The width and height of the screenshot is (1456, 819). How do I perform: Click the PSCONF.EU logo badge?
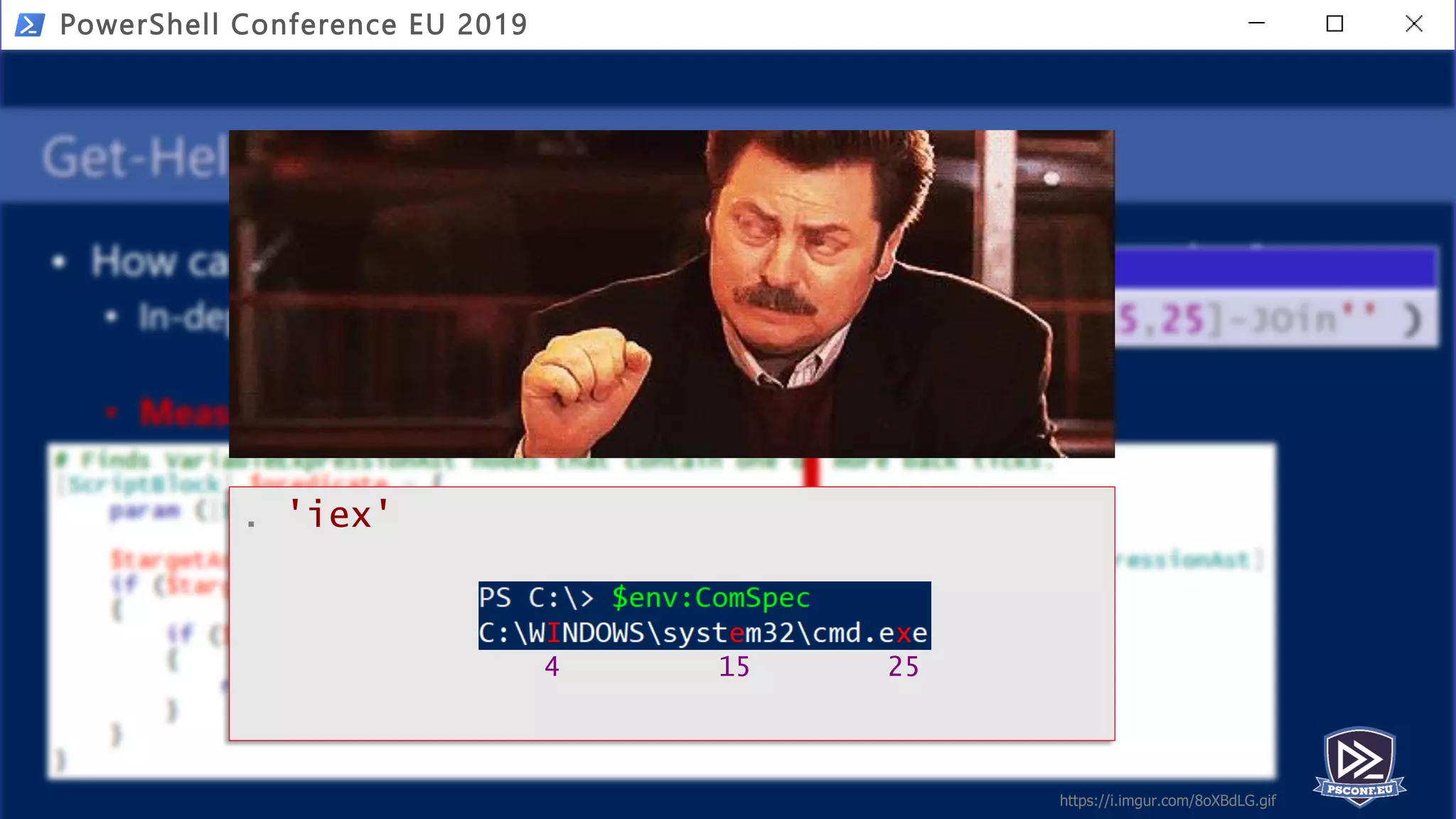click(1359, 766)
